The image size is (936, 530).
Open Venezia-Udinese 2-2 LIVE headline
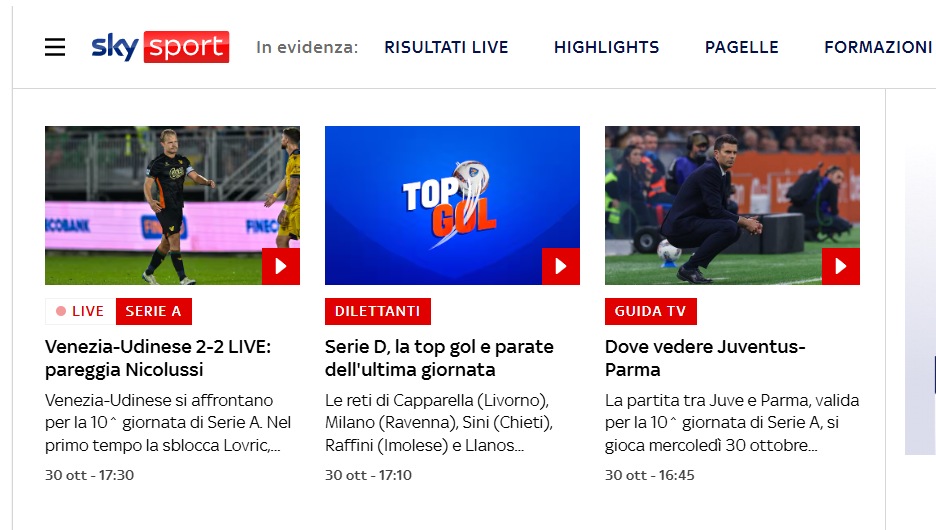[x=158, y=358]
